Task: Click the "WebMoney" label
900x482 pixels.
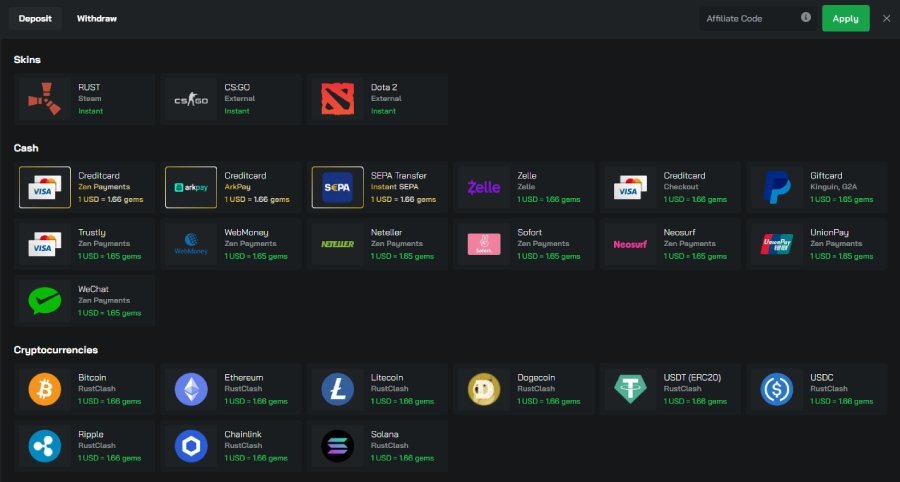Action: tap(246, 232)
